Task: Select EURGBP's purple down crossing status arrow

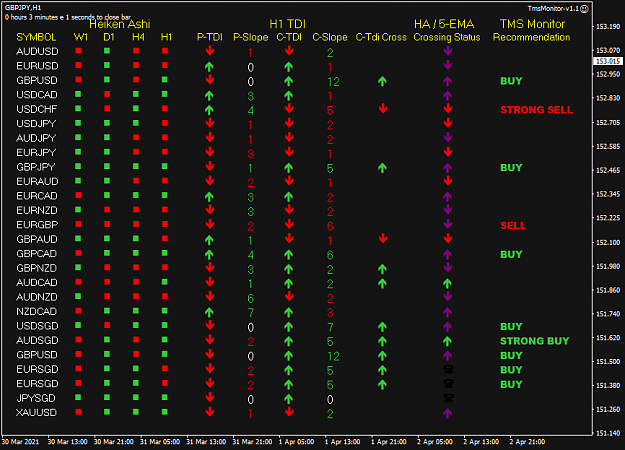Action: click(x=448, y=224)
